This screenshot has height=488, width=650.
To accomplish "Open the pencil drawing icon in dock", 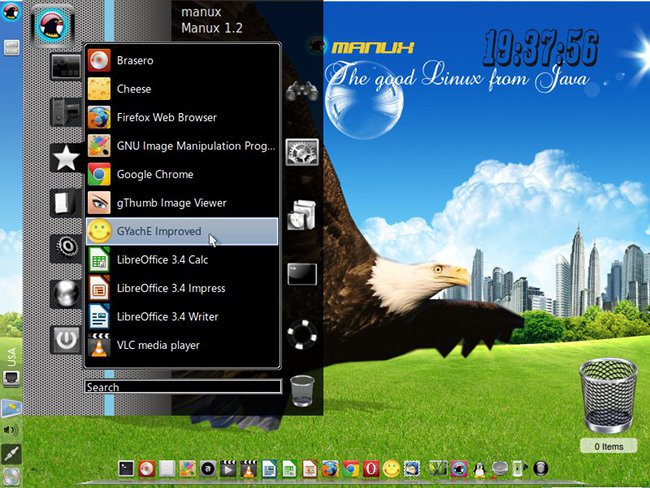I will coord(438,469).
